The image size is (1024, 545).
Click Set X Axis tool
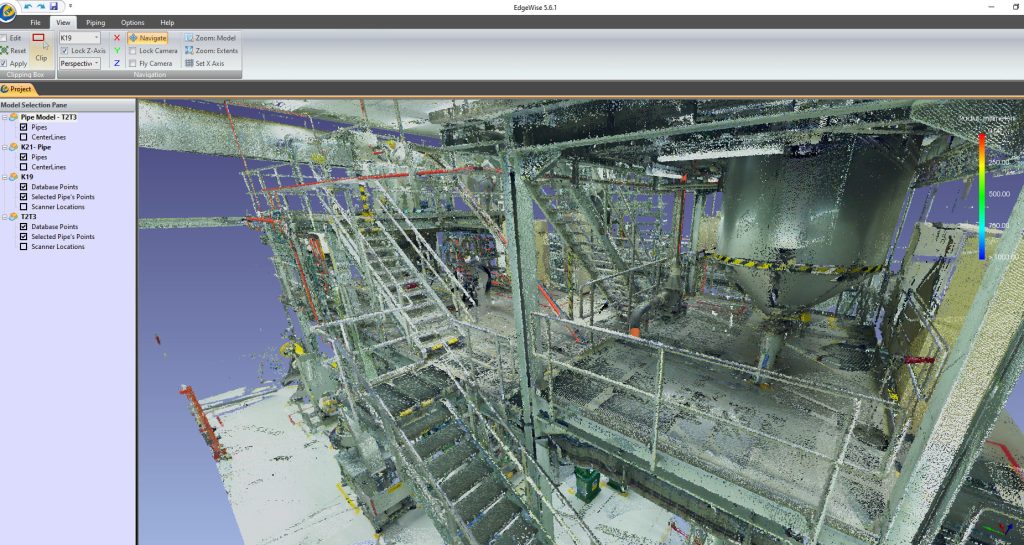(x=189, y=63)
